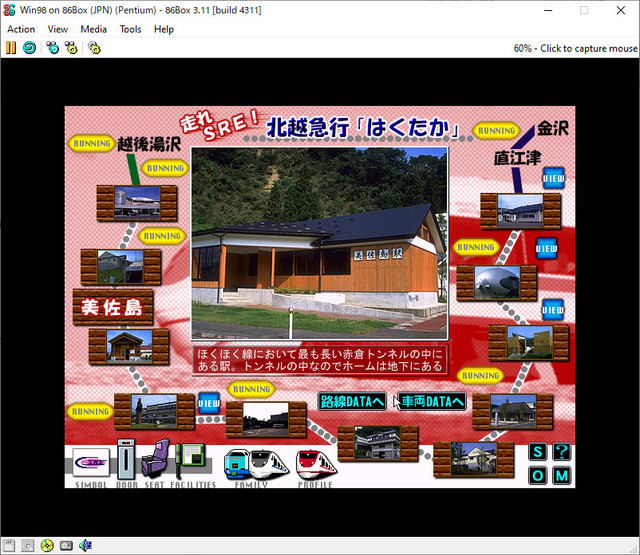Click RUNNING button above the dark street thumbnail
The image size is (640, 555).
251,389
